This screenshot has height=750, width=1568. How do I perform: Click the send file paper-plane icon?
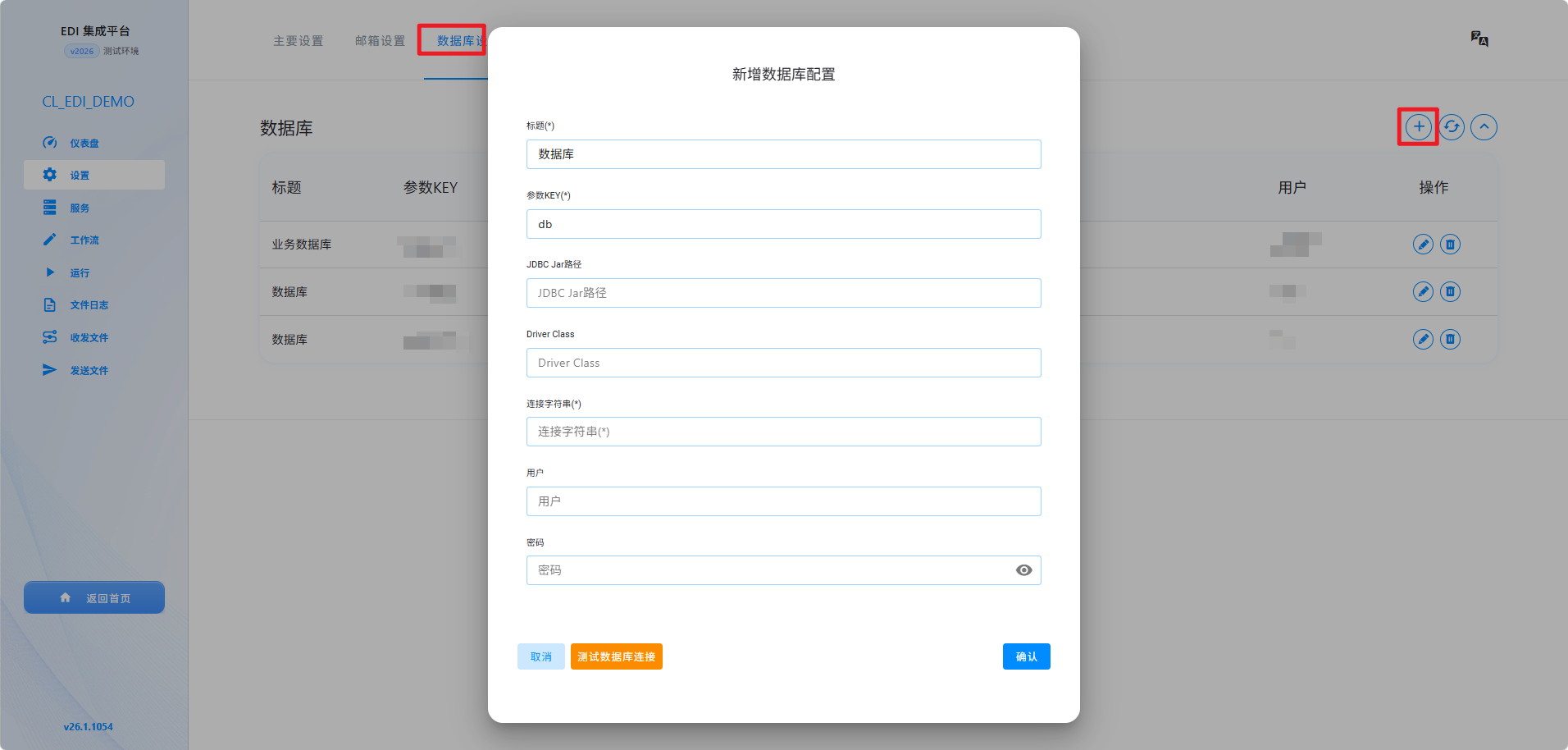pos(50,370)
